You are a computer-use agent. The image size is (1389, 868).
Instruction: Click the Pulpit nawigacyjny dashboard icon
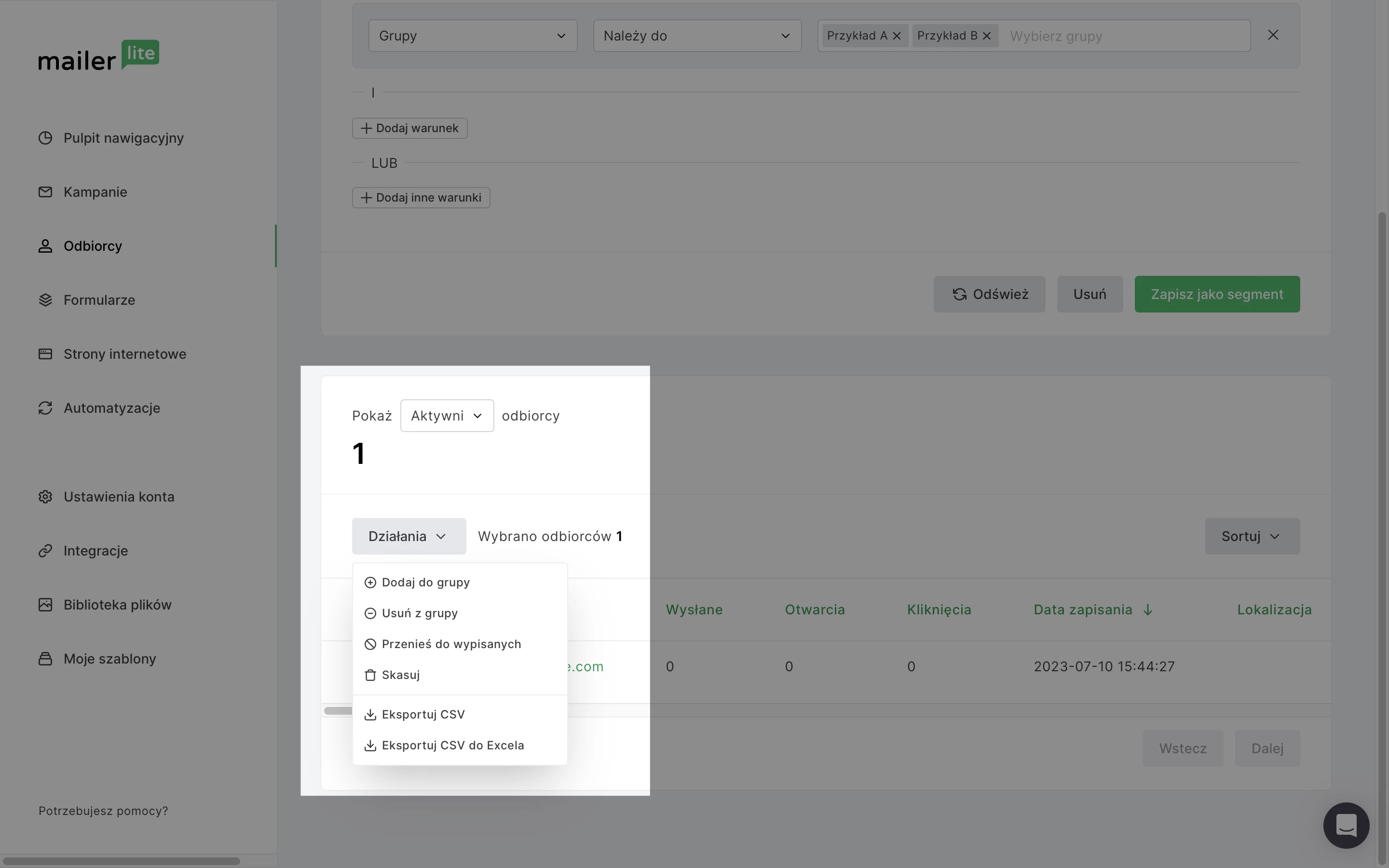click(45, 138)
